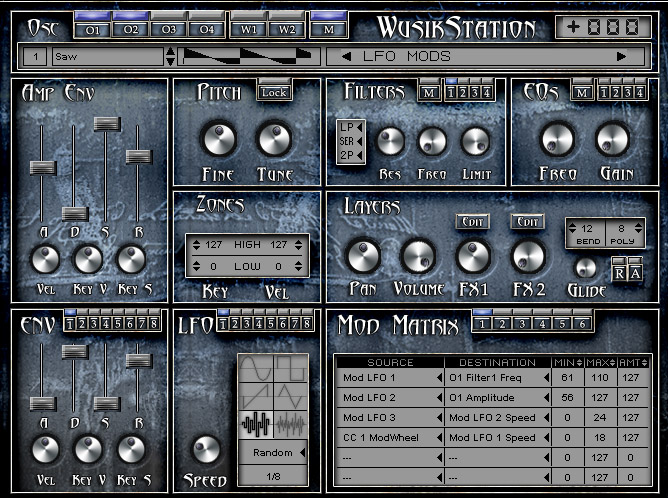Viewport: 668px width, 498px height.
Task: Click the Layers Volume knob
Action: click(418, 256)
